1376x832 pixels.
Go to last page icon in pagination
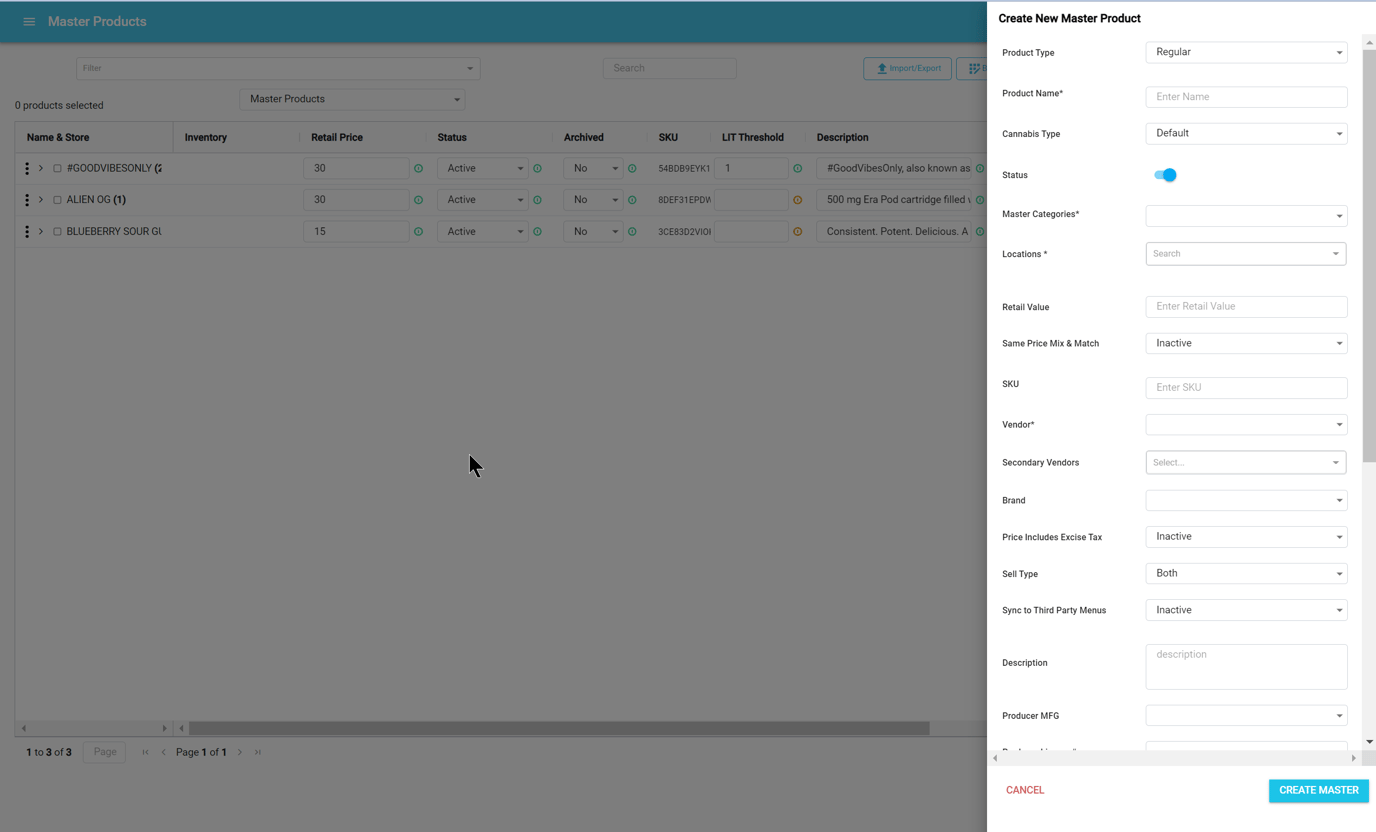(258, 752)
